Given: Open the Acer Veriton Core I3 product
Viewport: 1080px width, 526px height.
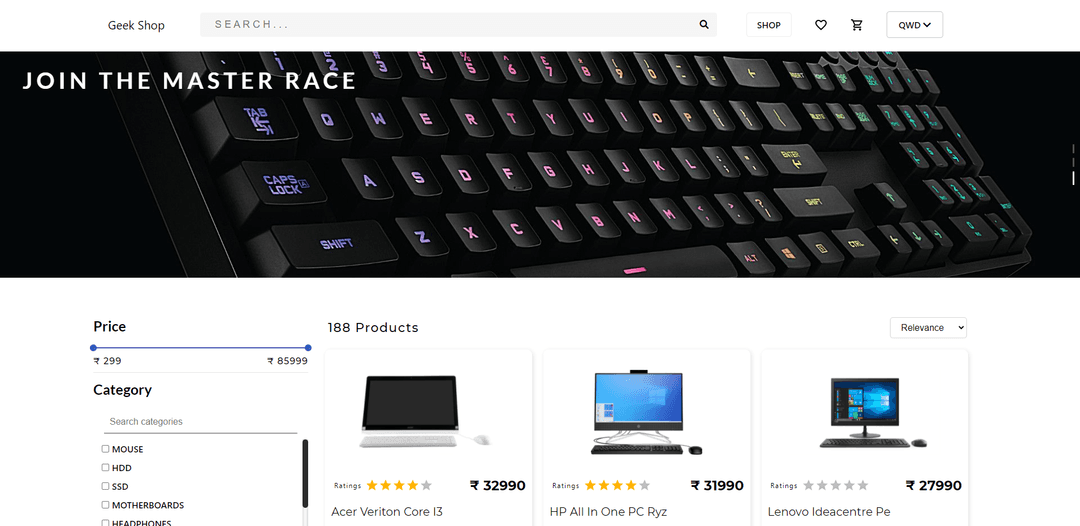Looking at the screenshot, I should click(386, 512).
